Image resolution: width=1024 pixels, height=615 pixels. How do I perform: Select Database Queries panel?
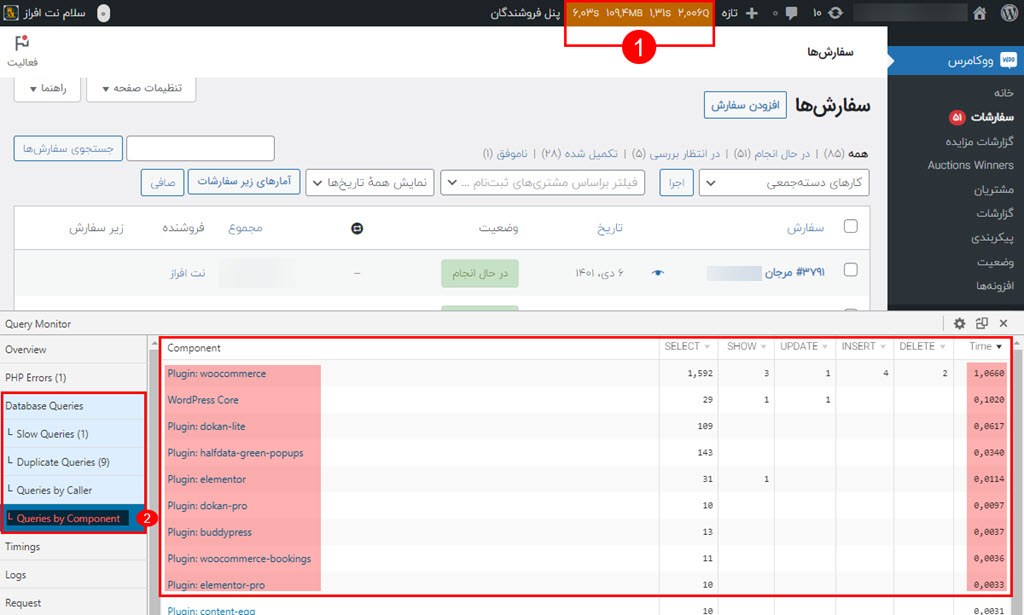(x=73, y=405)
